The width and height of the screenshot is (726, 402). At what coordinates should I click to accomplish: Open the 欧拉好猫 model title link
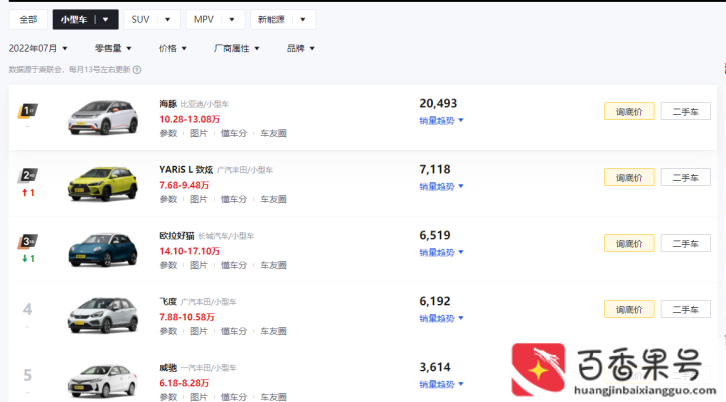coord(177,236)
